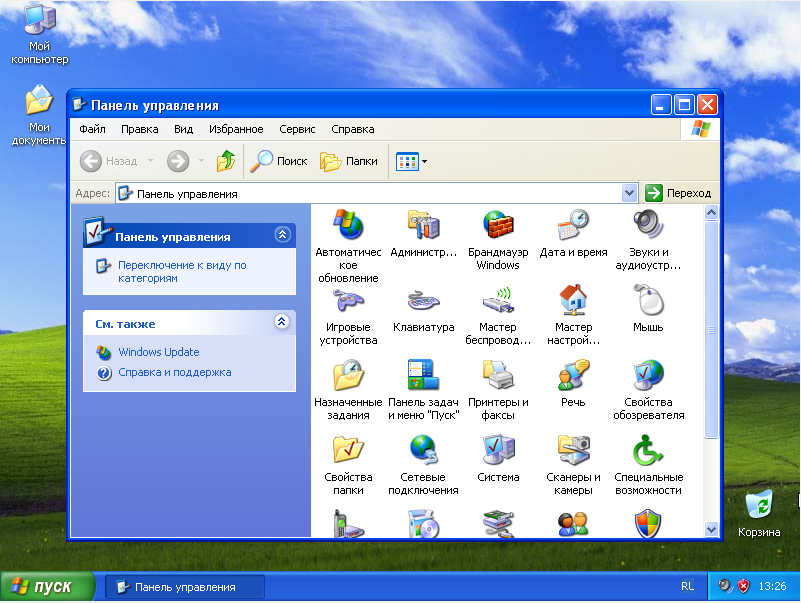Open Игровые устройства gamepad icon
The height and width of the screenshot is (603, 801).
348,300
